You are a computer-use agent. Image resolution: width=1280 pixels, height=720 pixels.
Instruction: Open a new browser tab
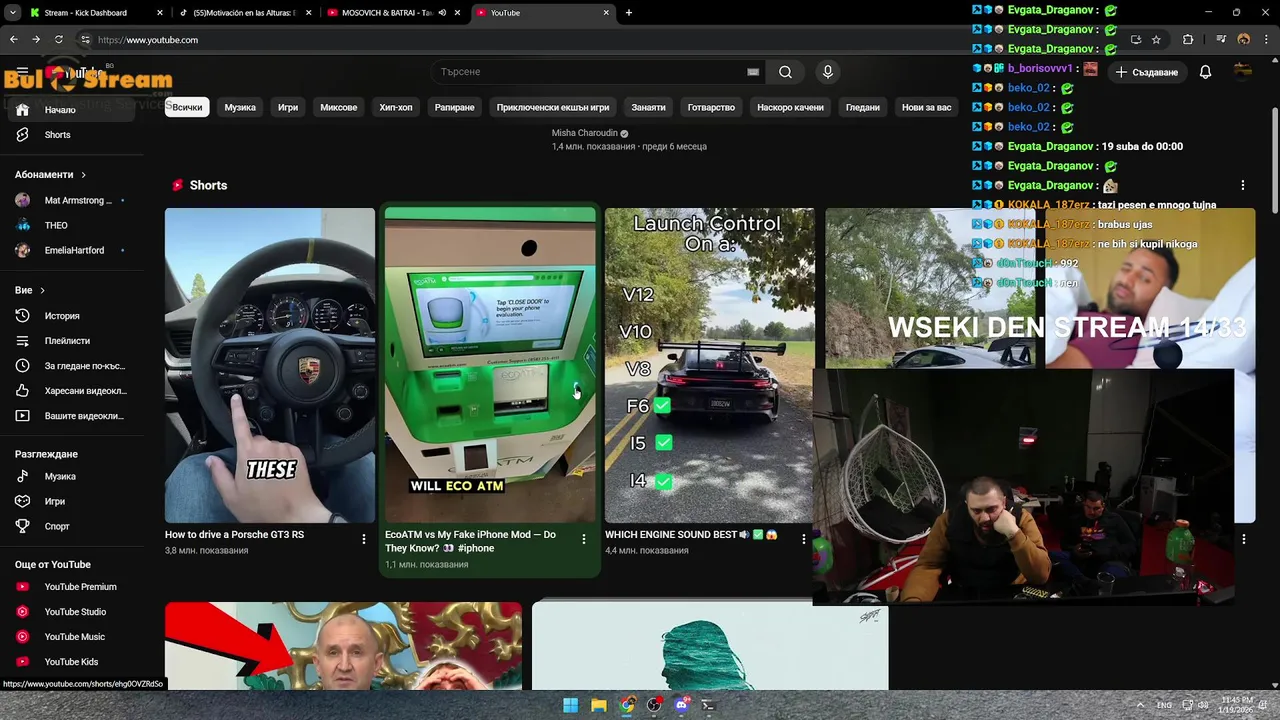point(629,13)
